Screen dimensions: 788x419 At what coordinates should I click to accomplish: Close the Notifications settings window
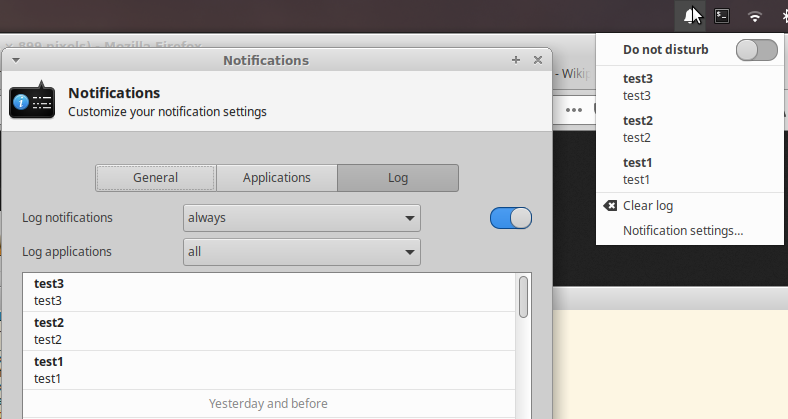[x=538, y=60]
